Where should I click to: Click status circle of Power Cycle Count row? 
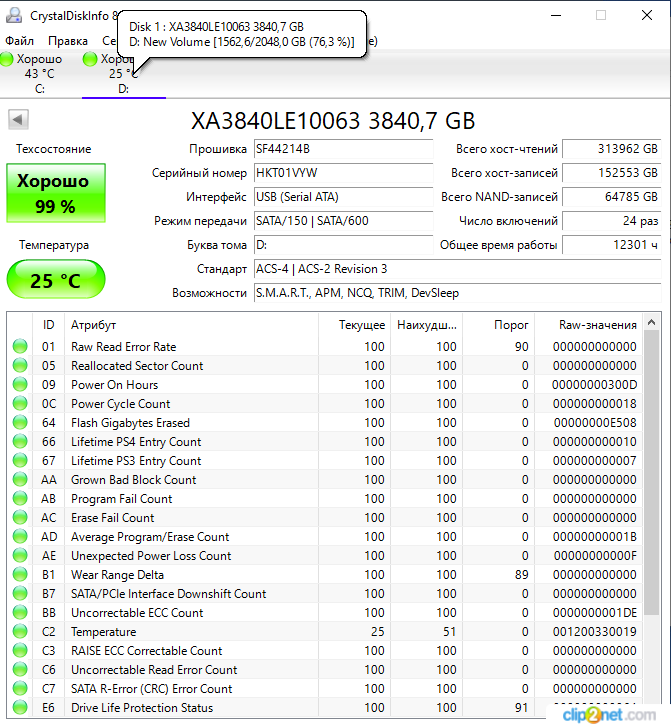(20, 403)
